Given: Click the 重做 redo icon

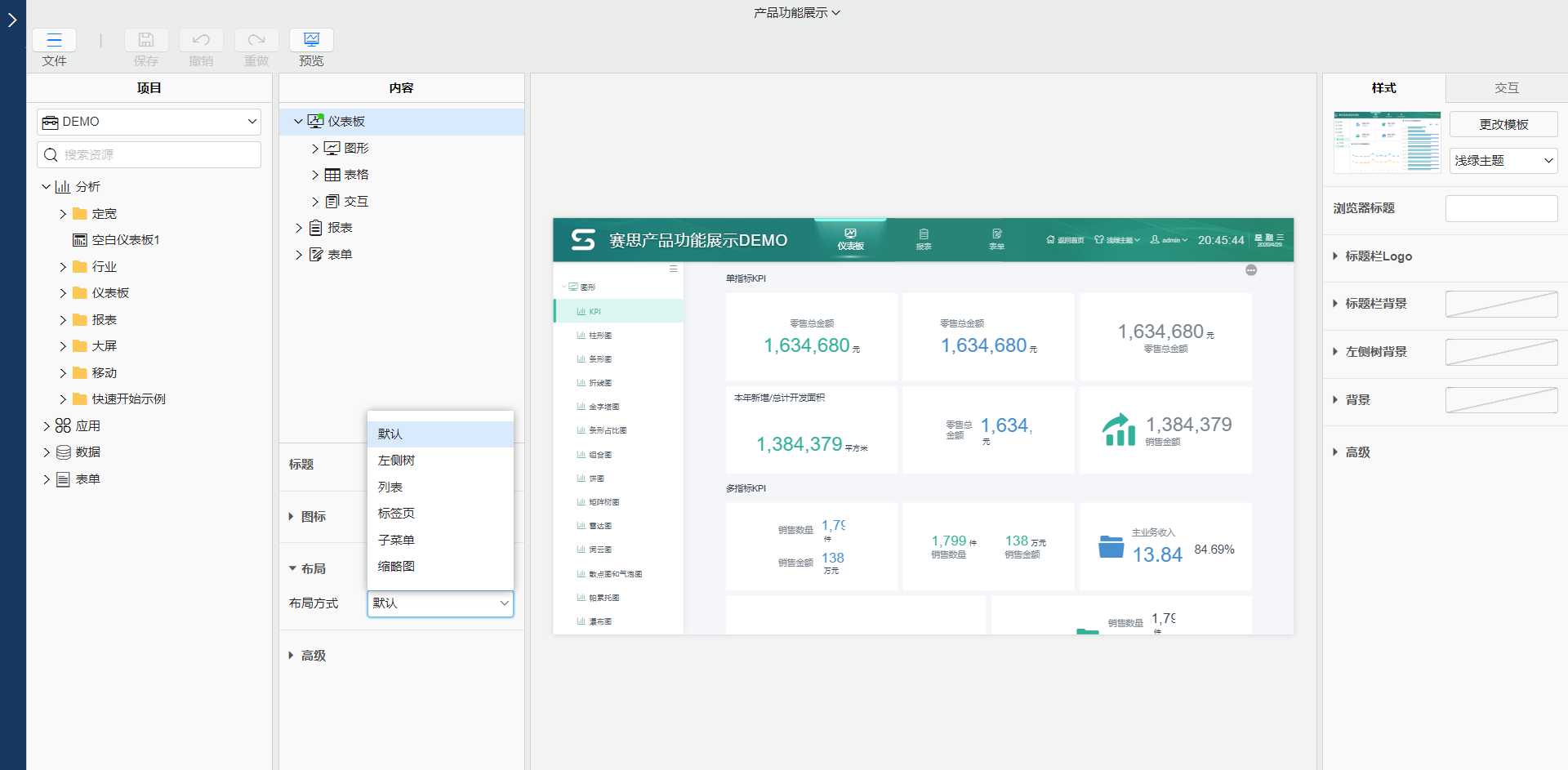Looking at the screenshot, I should click(x=256, y=40).
